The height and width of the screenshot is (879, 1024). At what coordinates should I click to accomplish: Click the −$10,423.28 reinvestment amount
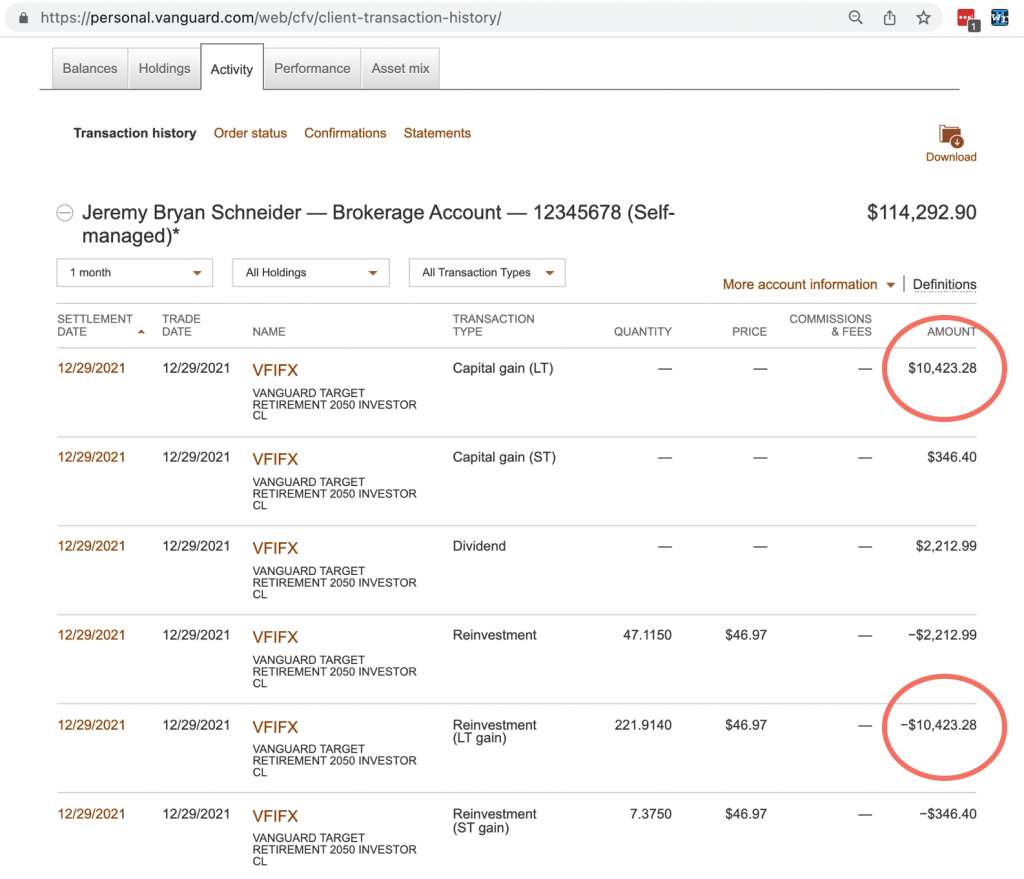[938, 725]
